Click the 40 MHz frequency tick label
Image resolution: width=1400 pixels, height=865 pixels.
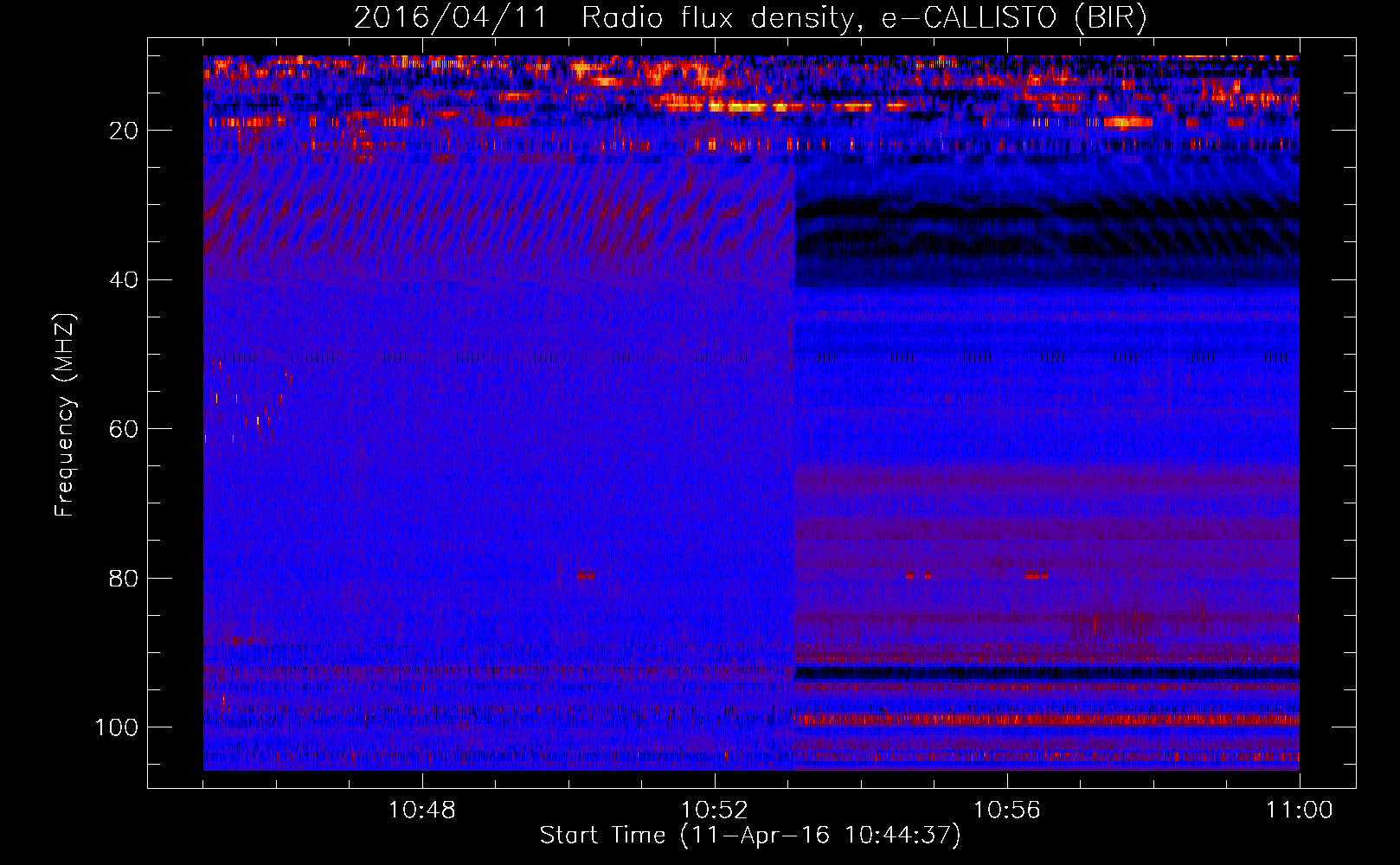click(x=125, y=279)
